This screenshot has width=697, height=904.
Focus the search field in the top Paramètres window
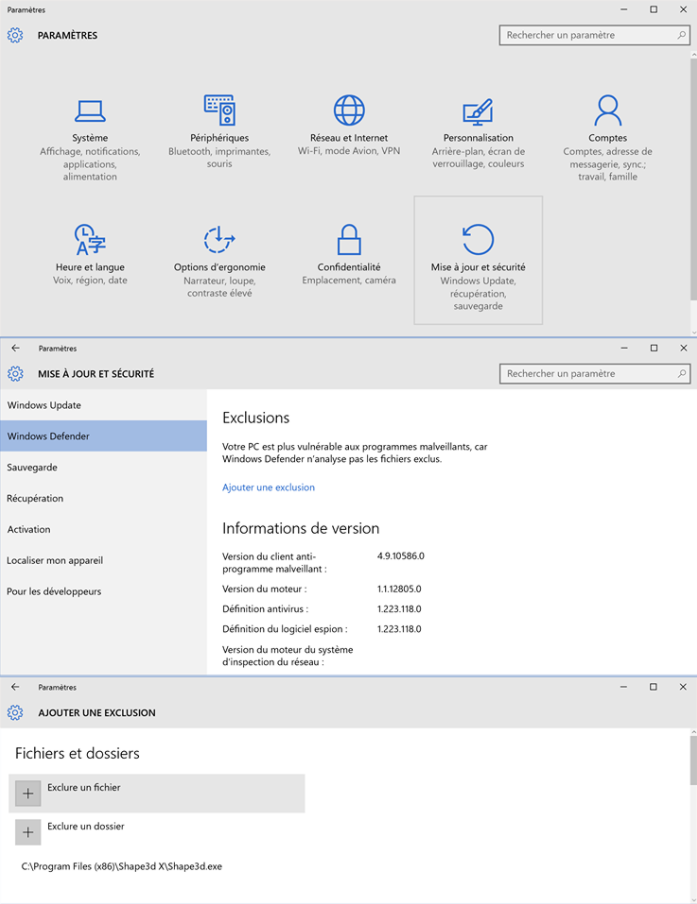[x=594, y=35]
